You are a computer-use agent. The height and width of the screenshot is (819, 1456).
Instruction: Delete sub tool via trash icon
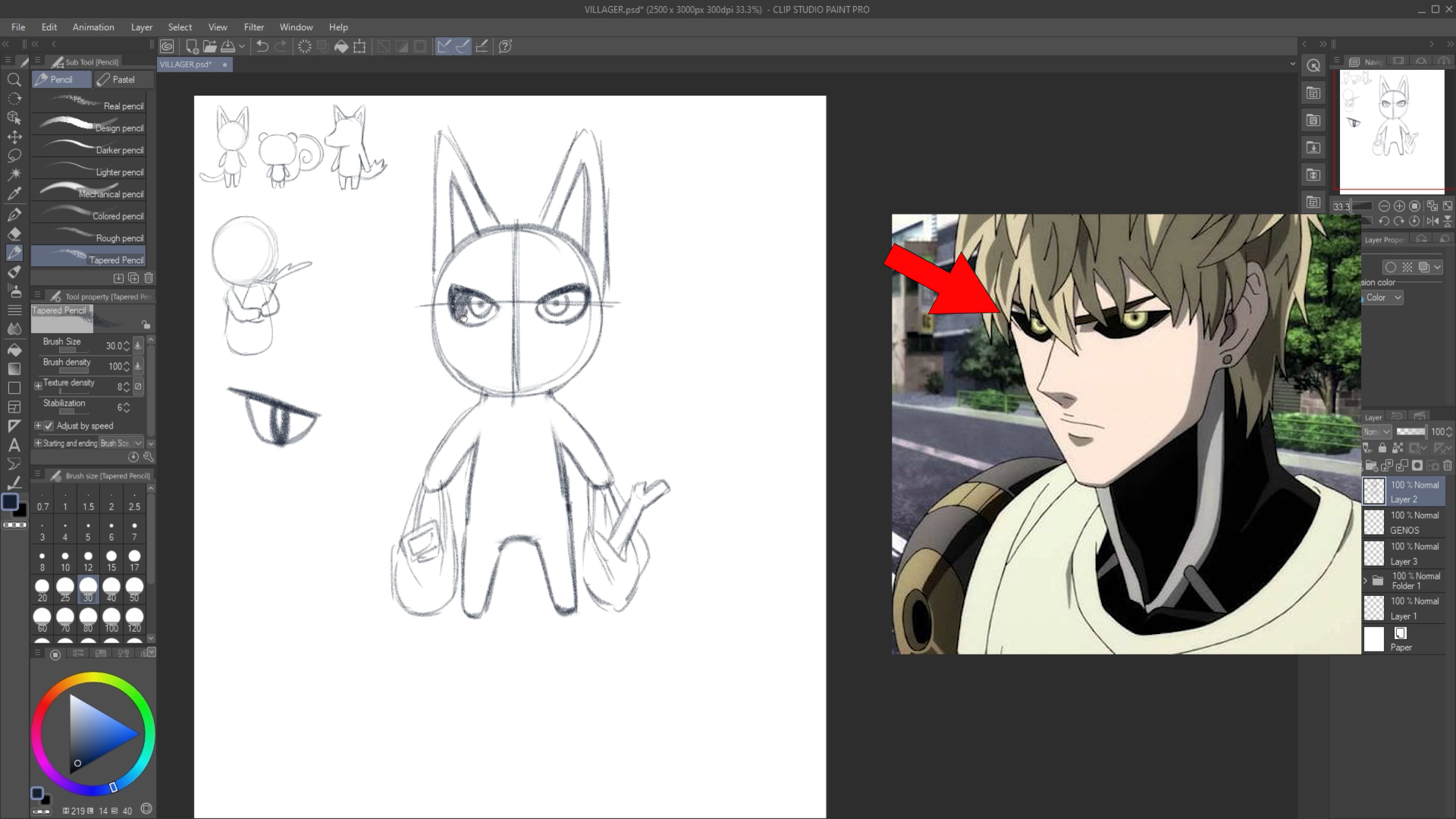pos(149,278)
